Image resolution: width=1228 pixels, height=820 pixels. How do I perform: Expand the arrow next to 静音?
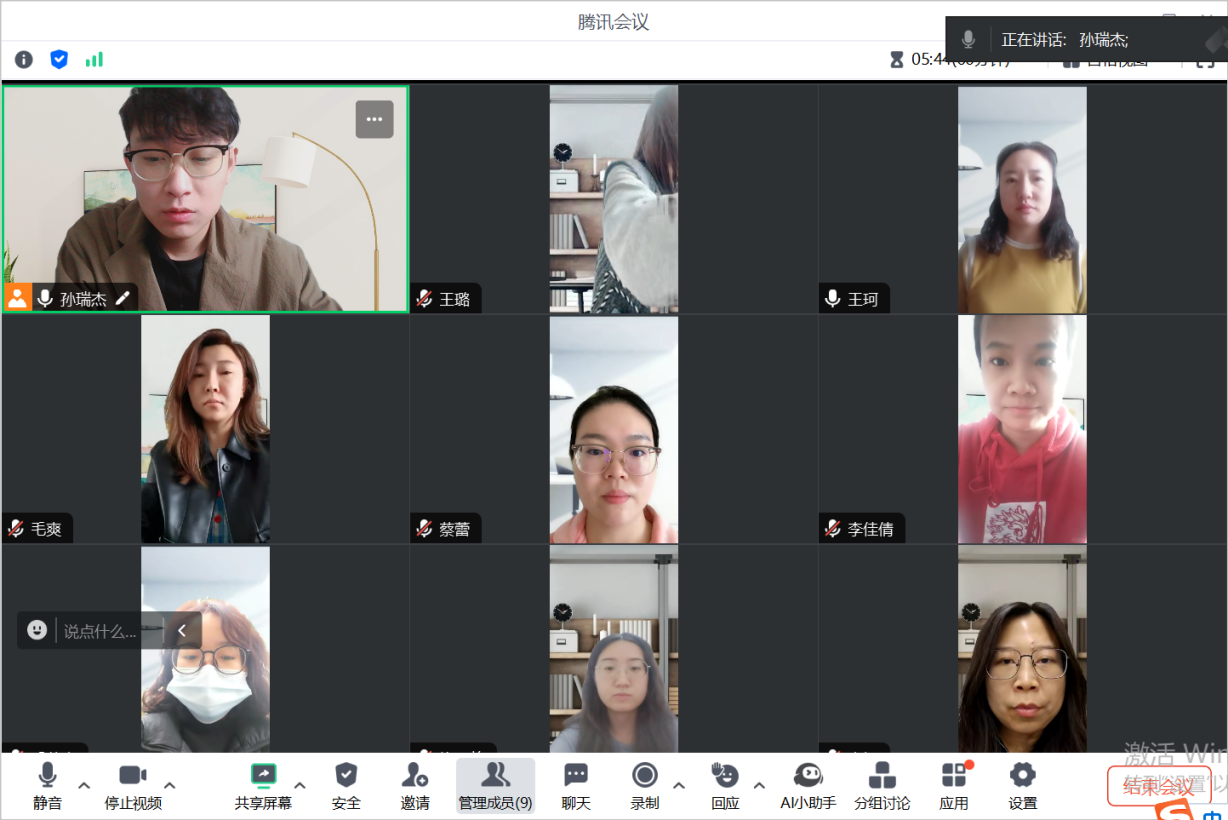(x=84, y=785)
